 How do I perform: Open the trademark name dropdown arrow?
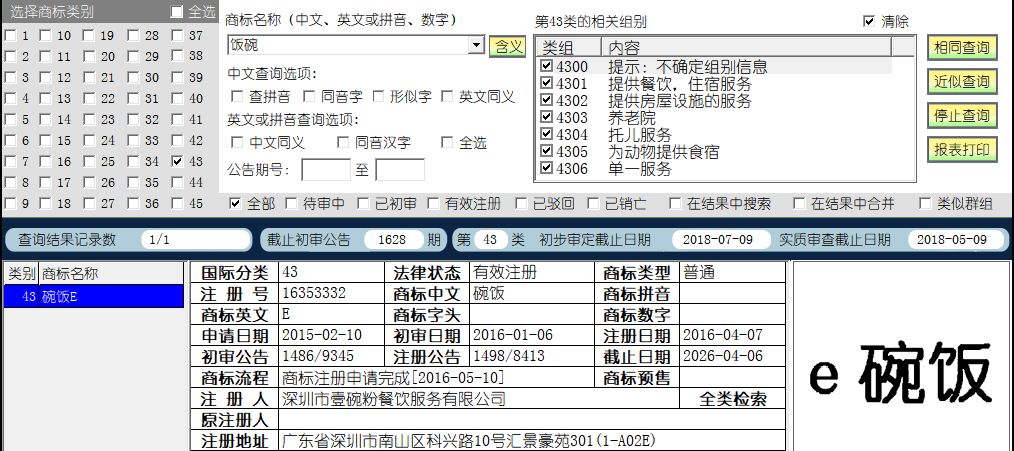[476, 45]
